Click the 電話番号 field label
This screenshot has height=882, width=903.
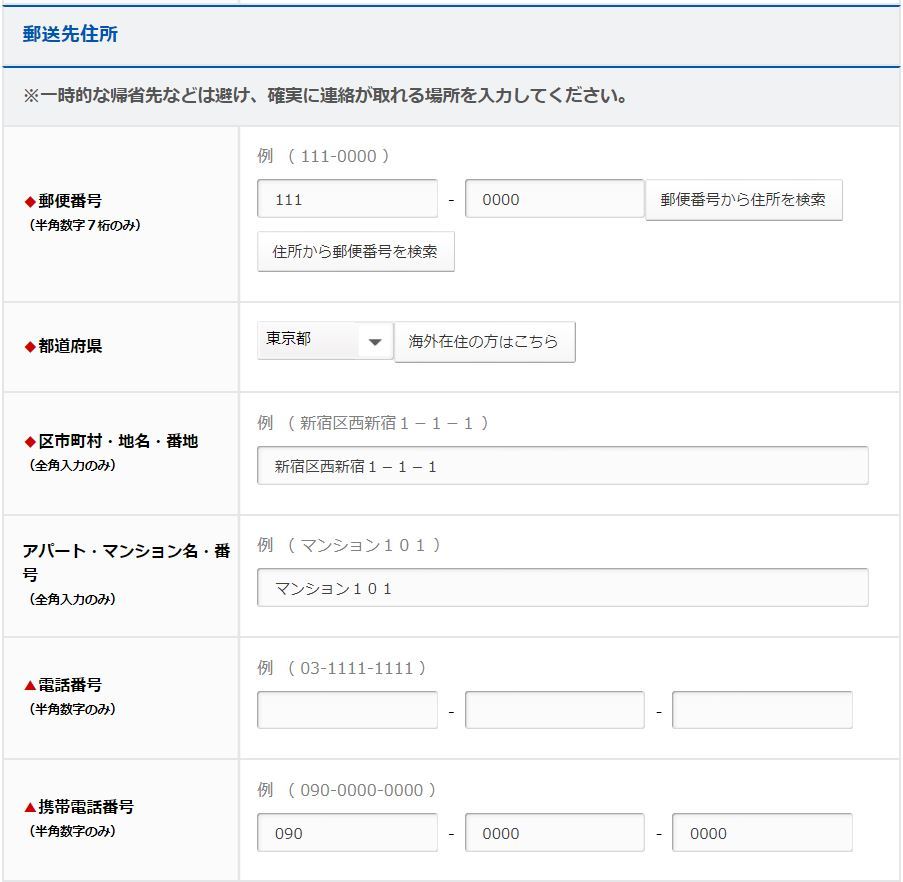point(70,685)
